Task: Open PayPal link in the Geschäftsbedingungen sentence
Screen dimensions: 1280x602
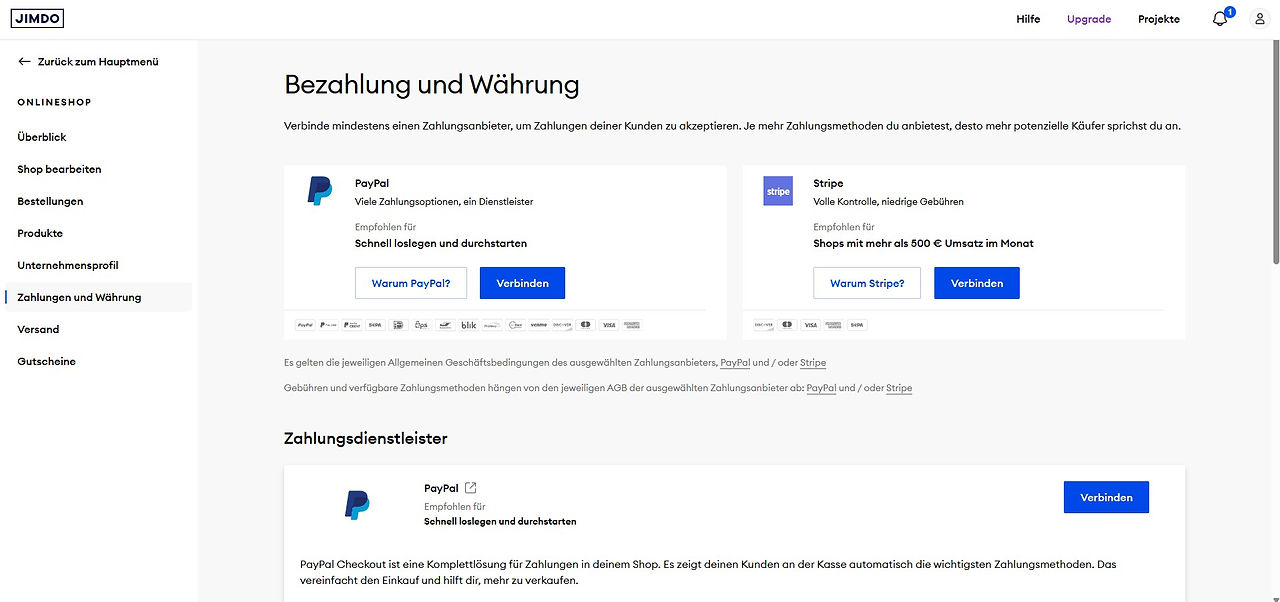Action: coord(735,363)
